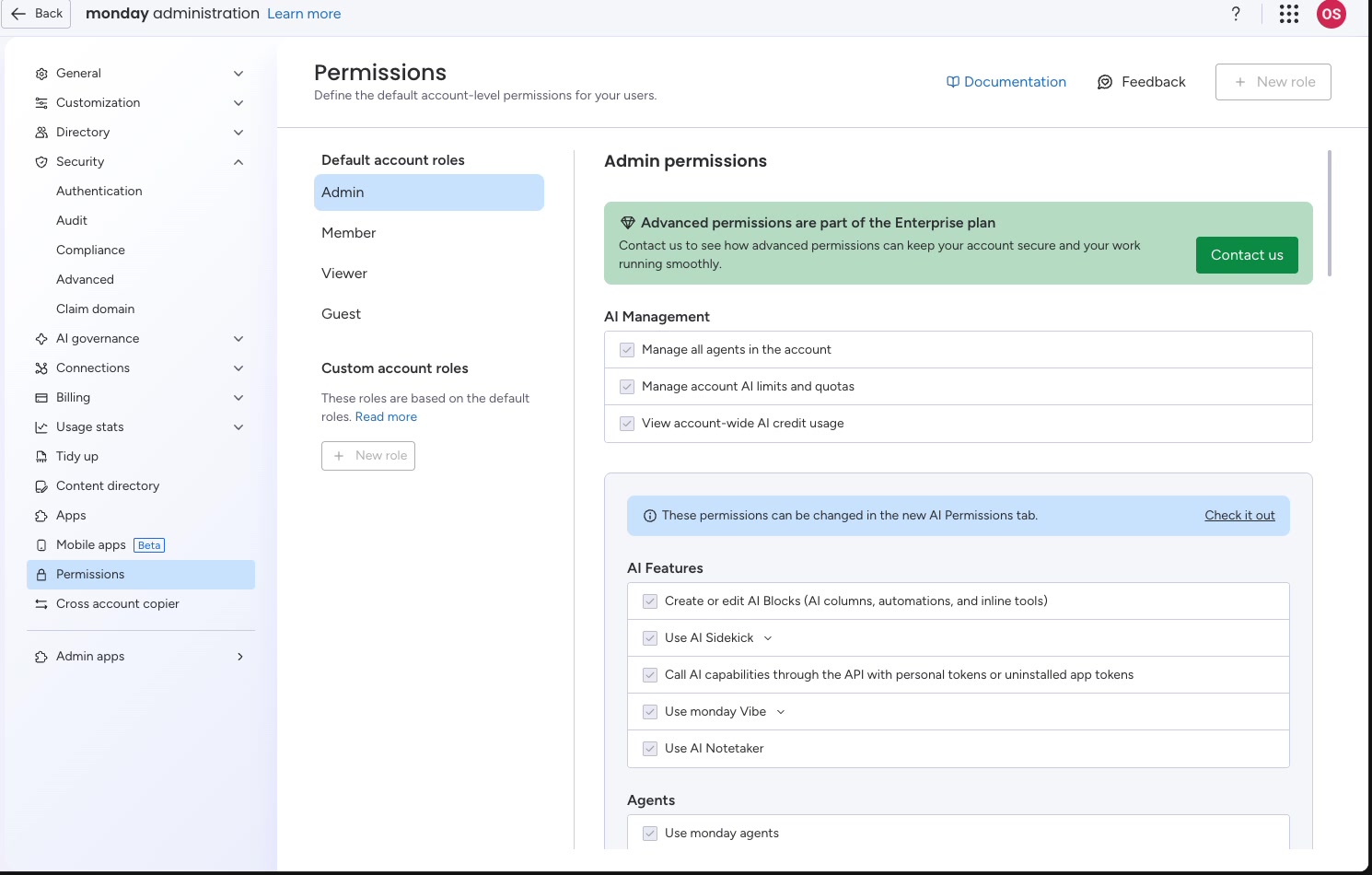Open Audit under Security
This screenshot has width=1372, height=875.
pyautogui.click(x=72, y=221)
